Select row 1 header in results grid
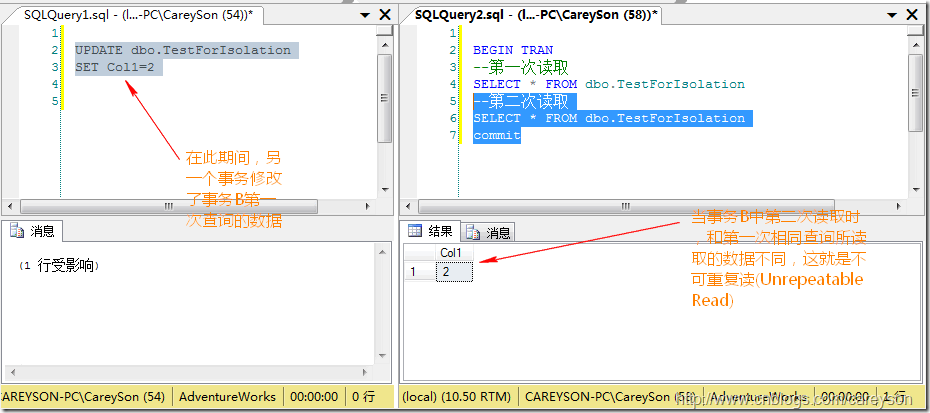Image resolution: width=930 pixels, height=413 pixels. pos(413,271)
